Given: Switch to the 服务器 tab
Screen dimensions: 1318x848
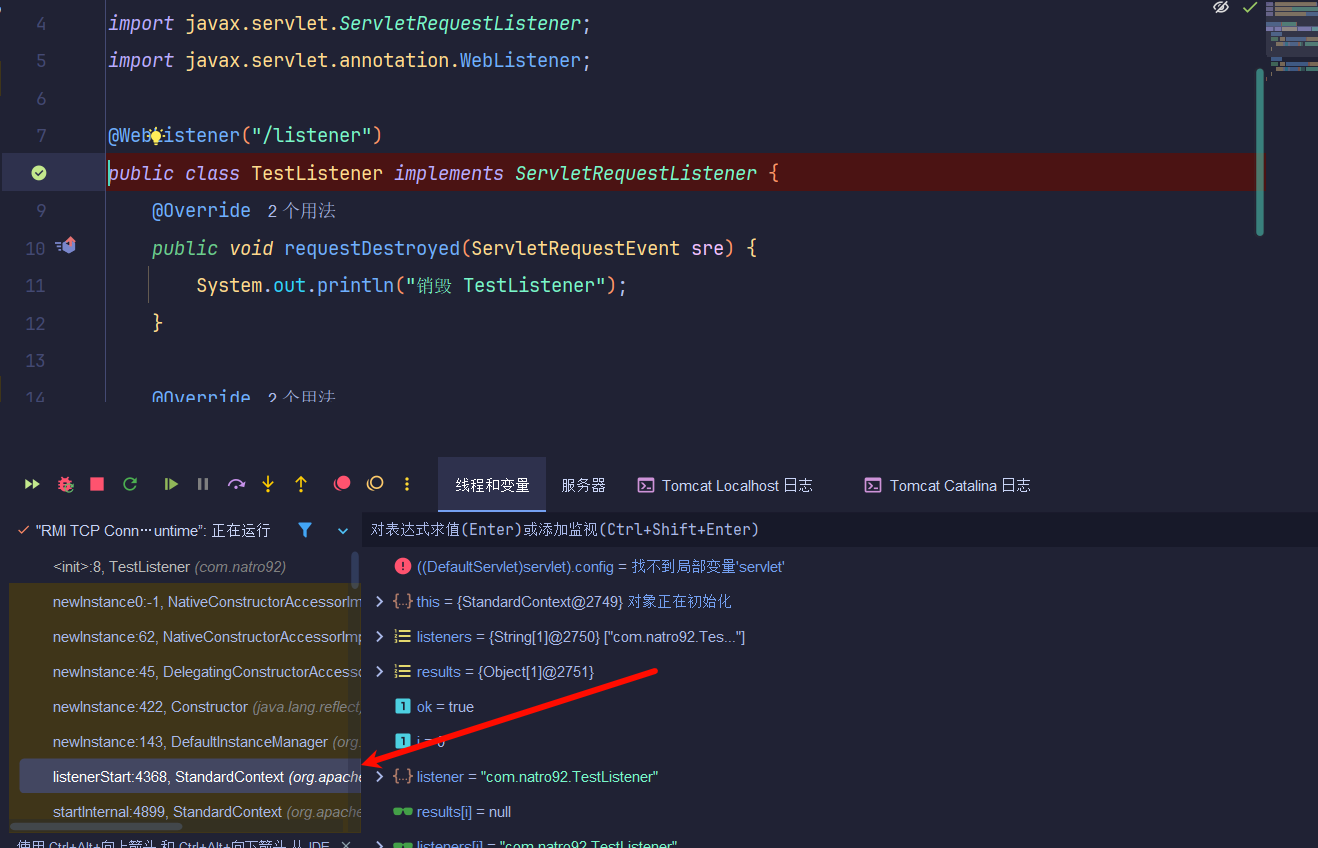Looking at the screenshot, I should point(583,485).
